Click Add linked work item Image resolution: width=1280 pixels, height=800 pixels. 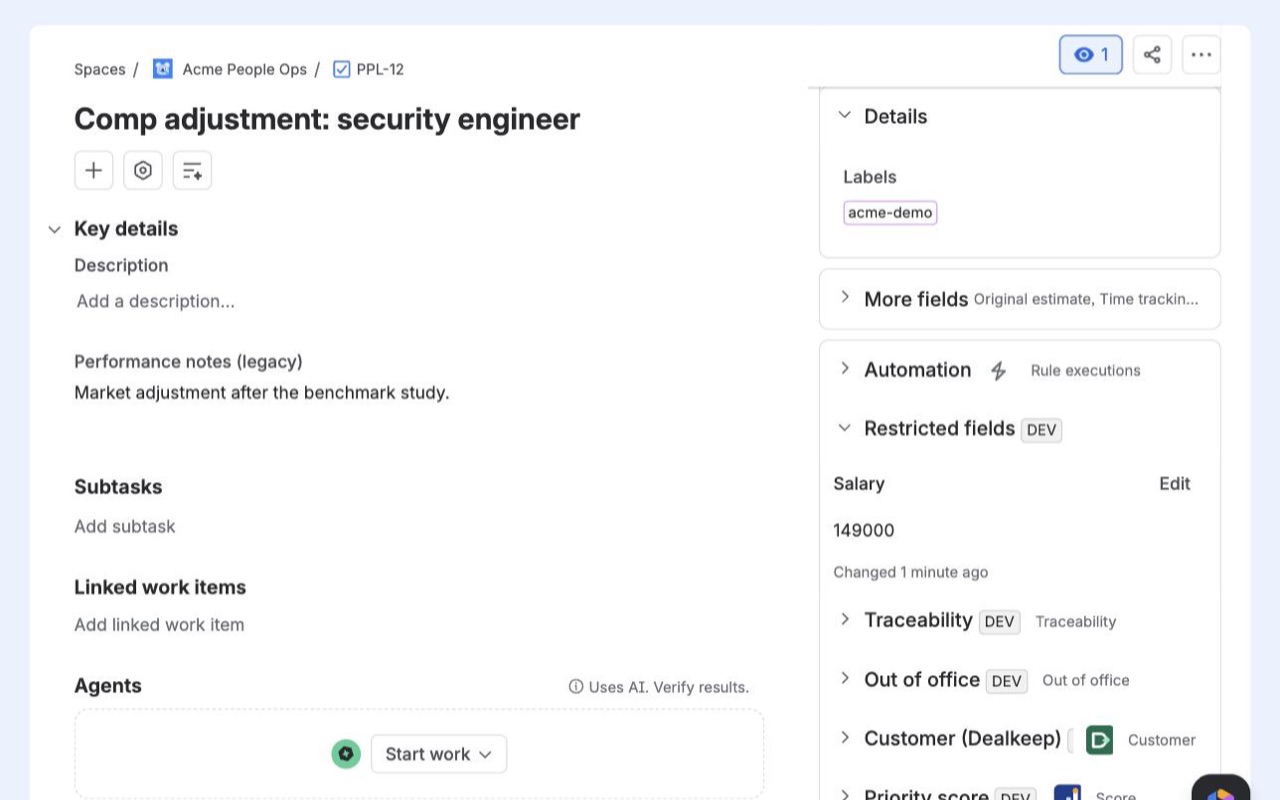point(159,625)
